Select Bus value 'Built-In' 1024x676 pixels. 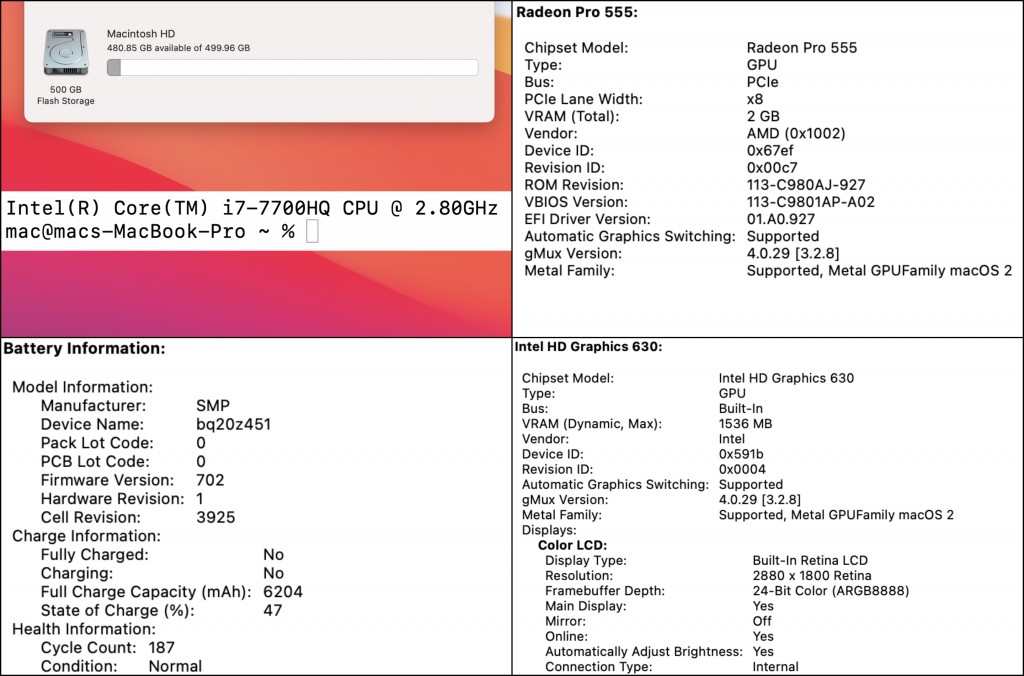point(741,409)
